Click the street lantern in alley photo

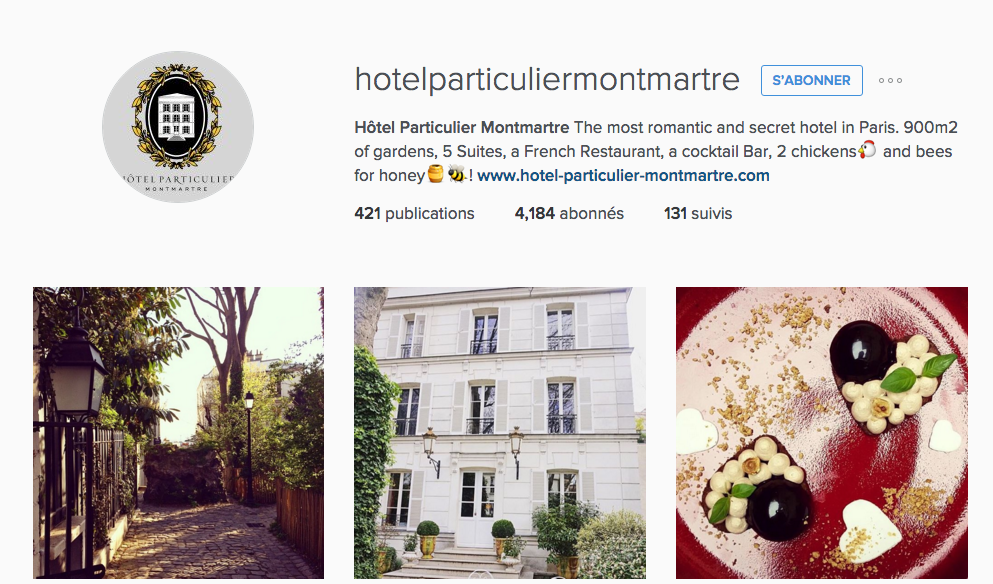coord(75,372)
